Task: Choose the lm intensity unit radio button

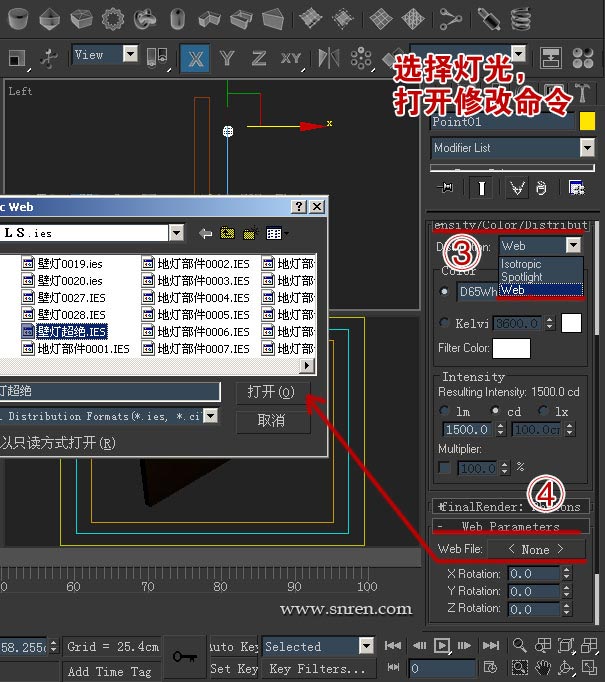Action: [446, 410]
